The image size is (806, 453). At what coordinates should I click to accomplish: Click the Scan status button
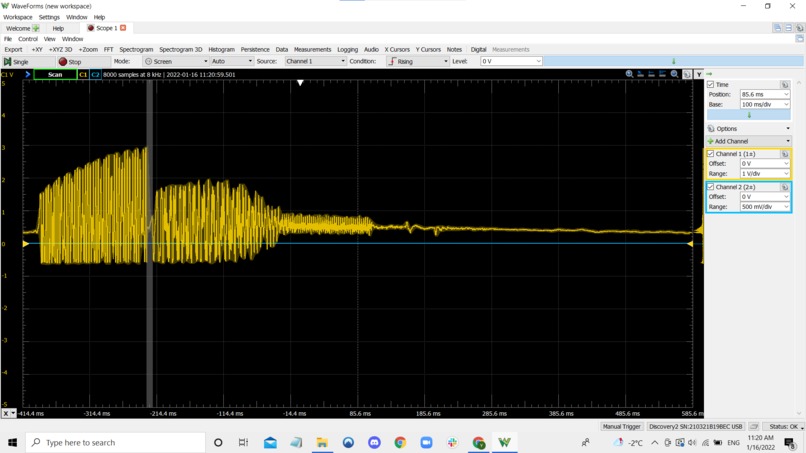point(55,75)
